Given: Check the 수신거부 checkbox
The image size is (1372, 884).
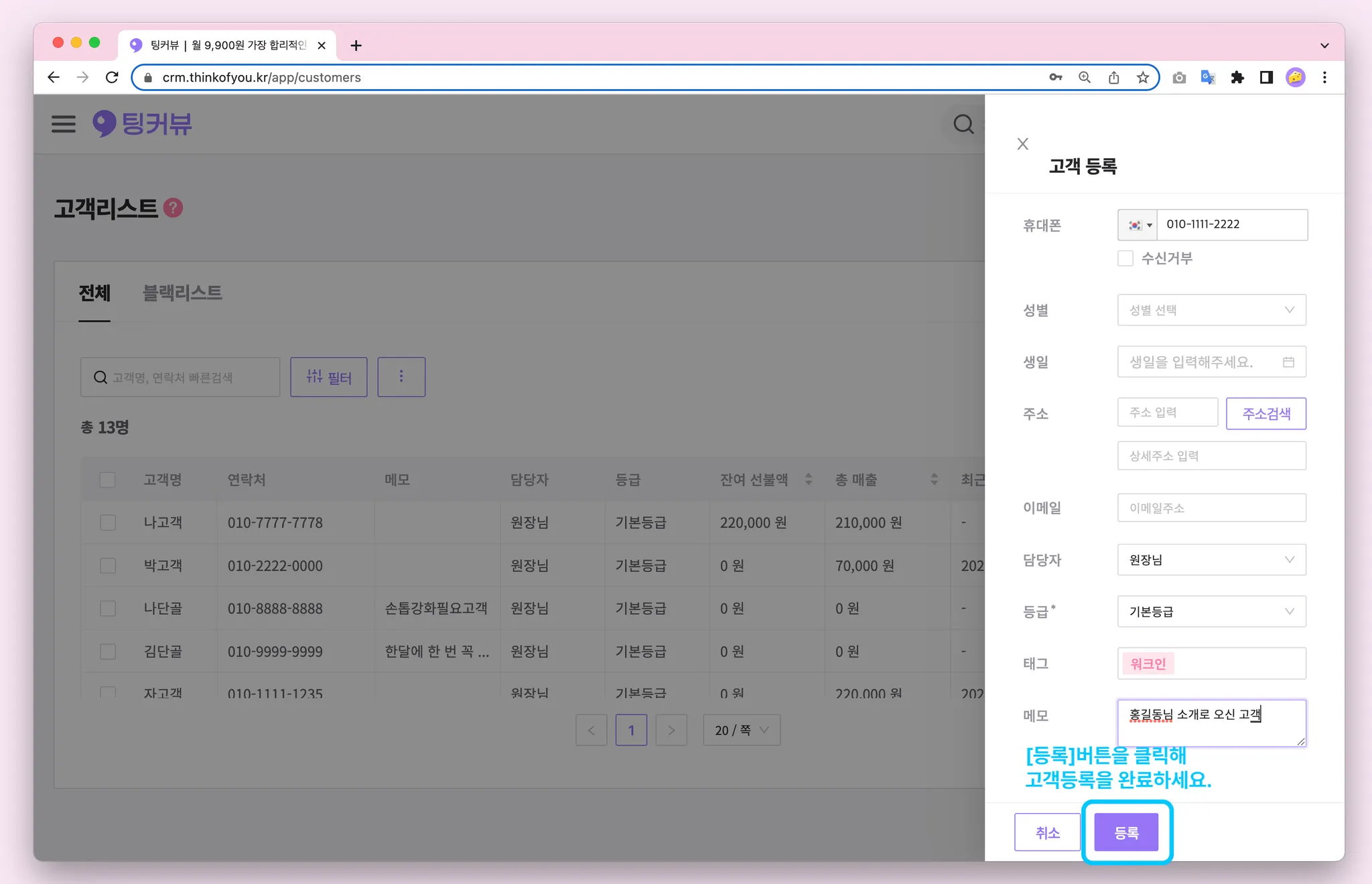Looking at the screenshot, I should click(1125, 259).
